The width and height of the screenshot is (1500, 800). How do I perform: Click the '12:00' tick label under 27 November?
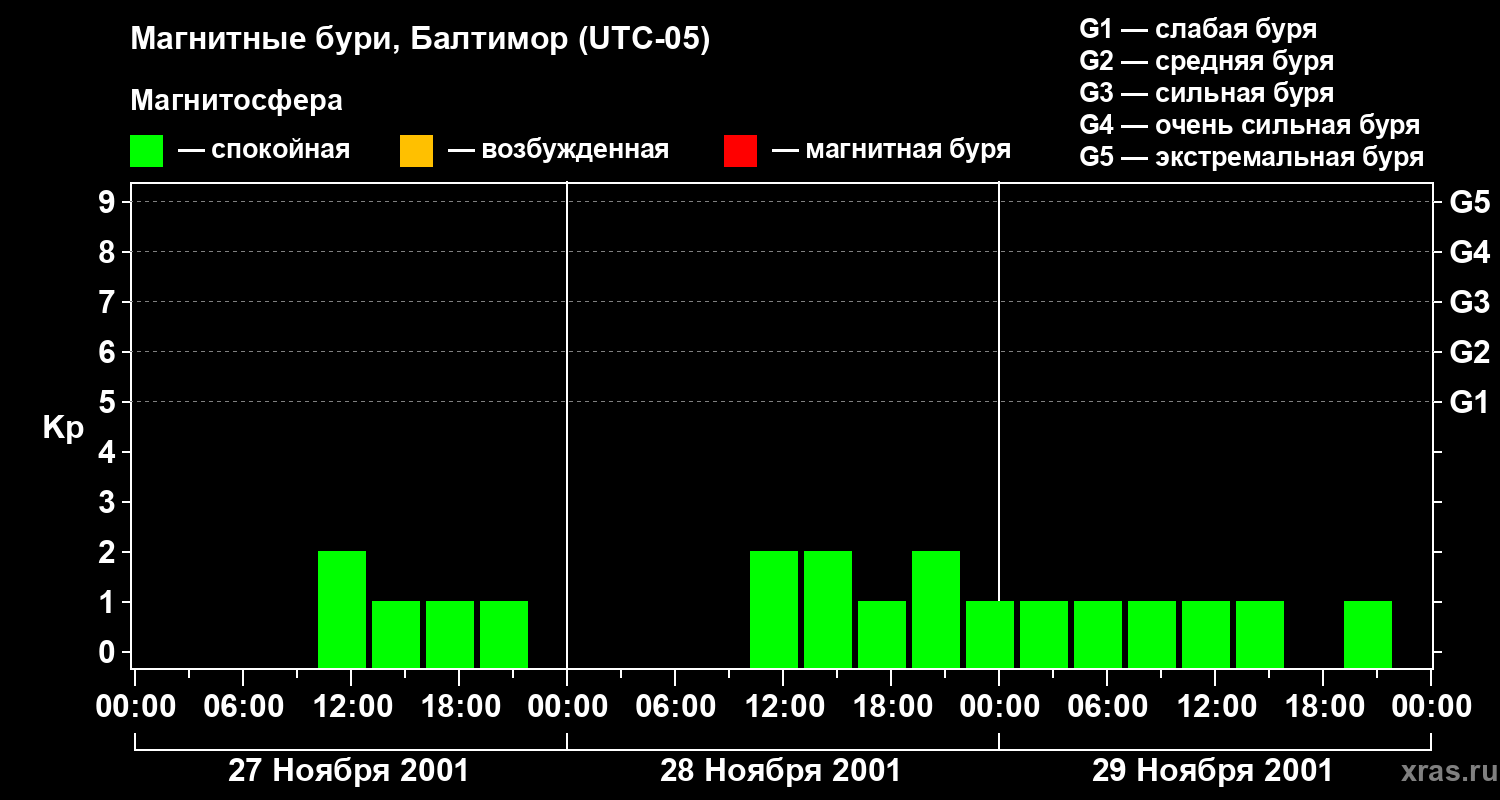click(351, 707)
